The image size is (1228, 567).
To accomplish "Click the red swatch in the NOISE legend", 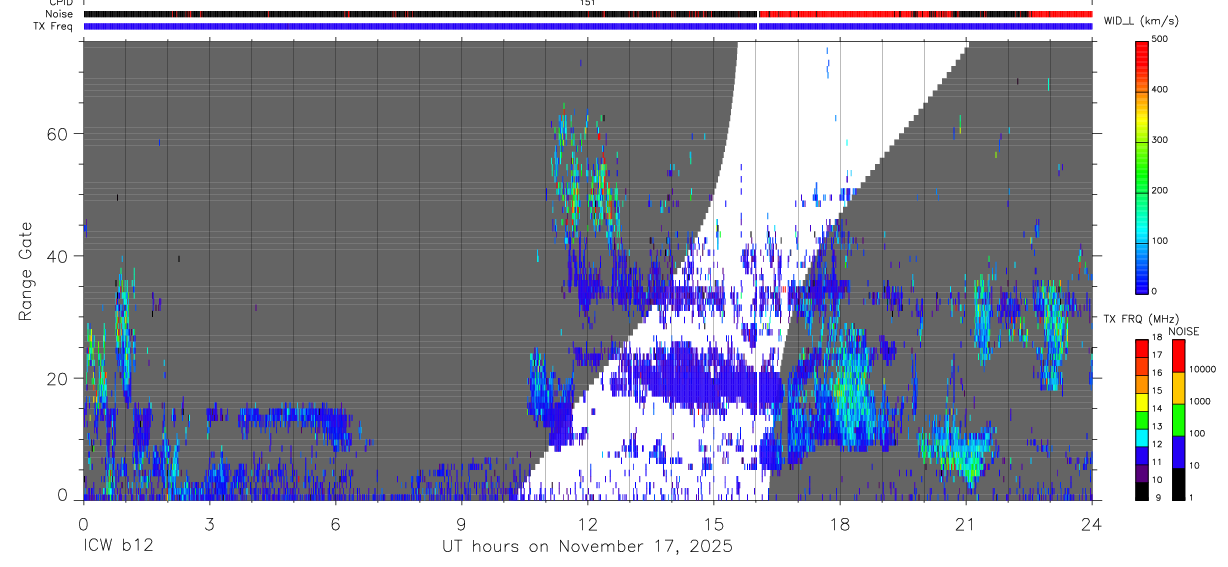I will 1178,356.
